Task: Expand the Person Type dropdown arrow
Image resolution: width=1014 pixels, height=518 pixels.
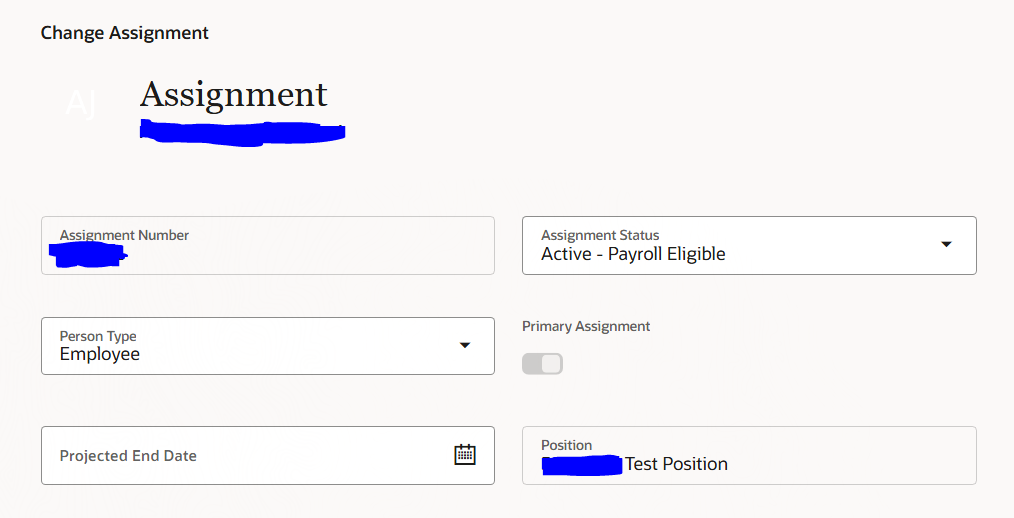Action: click(x=464, y=345)
